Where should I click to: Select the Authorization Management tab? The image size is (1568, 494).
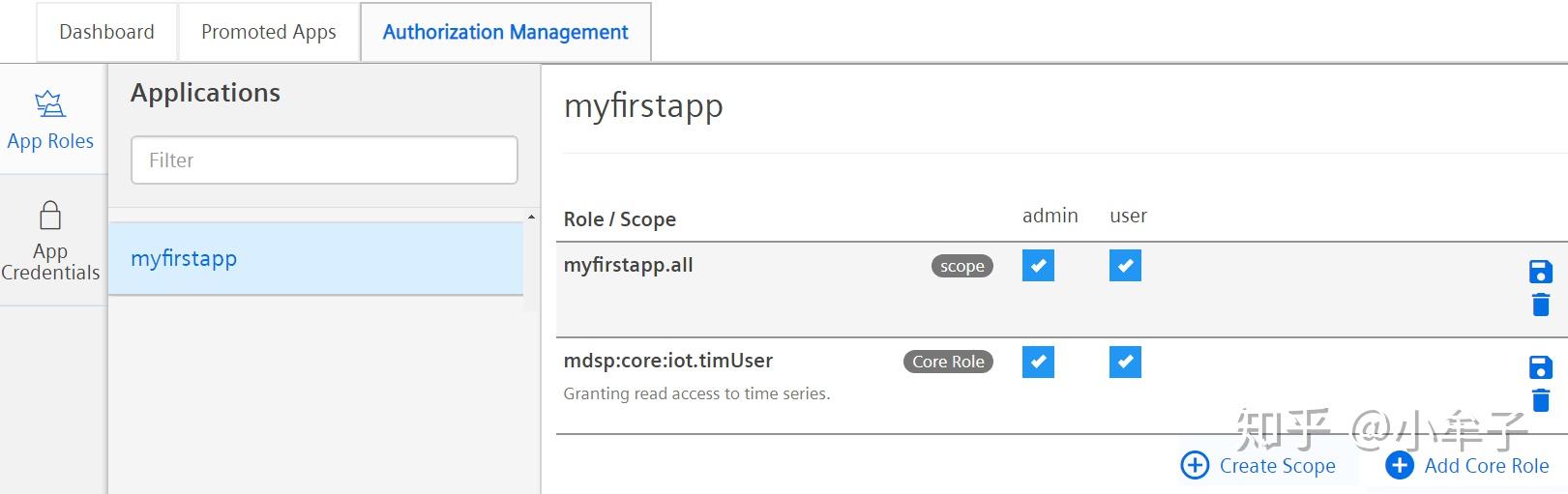[x=505, y=32]
